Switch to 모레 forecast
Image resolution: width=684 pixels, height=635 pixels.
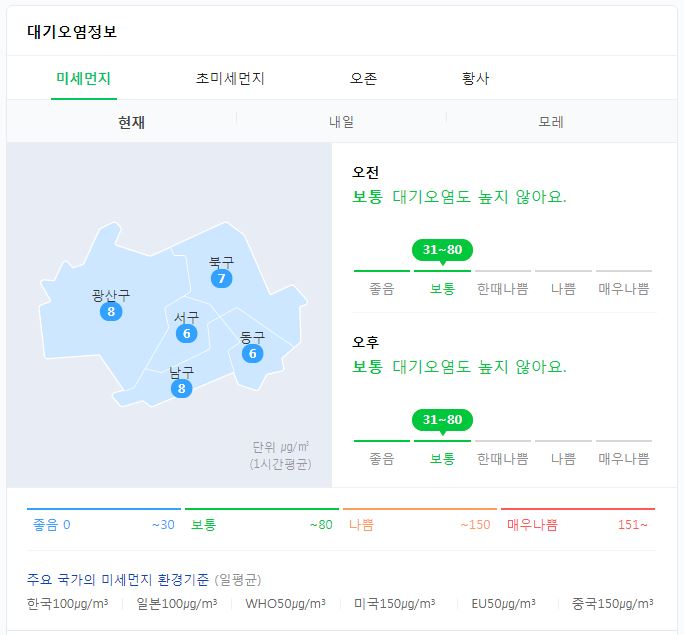tap(551, 121)
